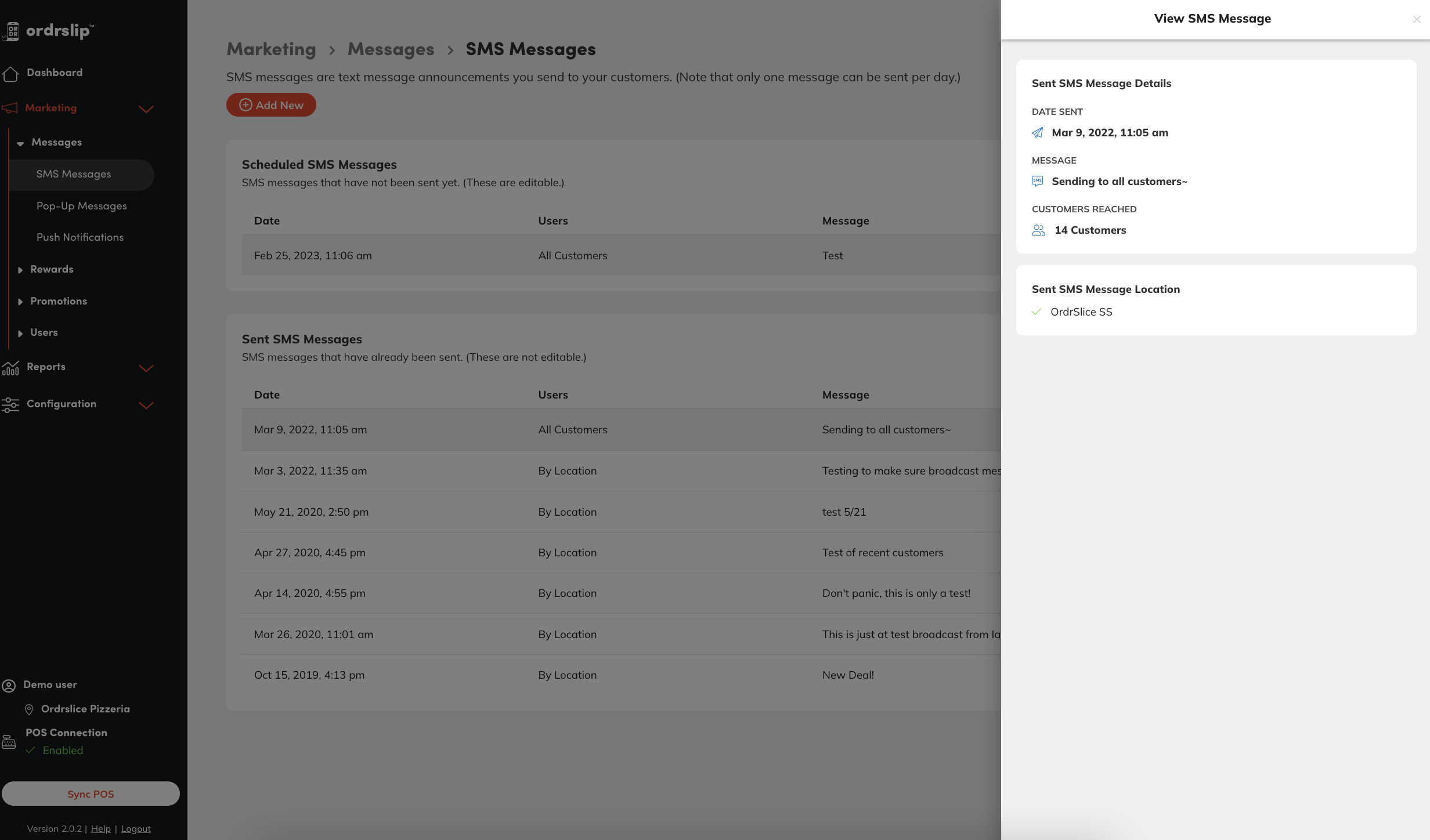This screenshot has width=1430, height=840.
Task: Click the ordrslip logo icon
Action: (12, 31)
